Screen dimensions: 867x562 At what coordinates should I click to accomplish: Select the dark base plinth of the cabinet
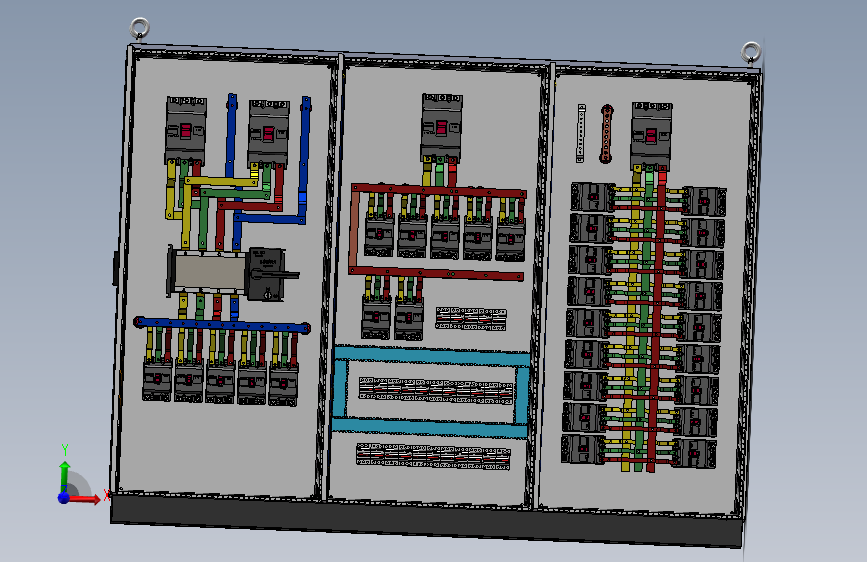coord(426,519)
